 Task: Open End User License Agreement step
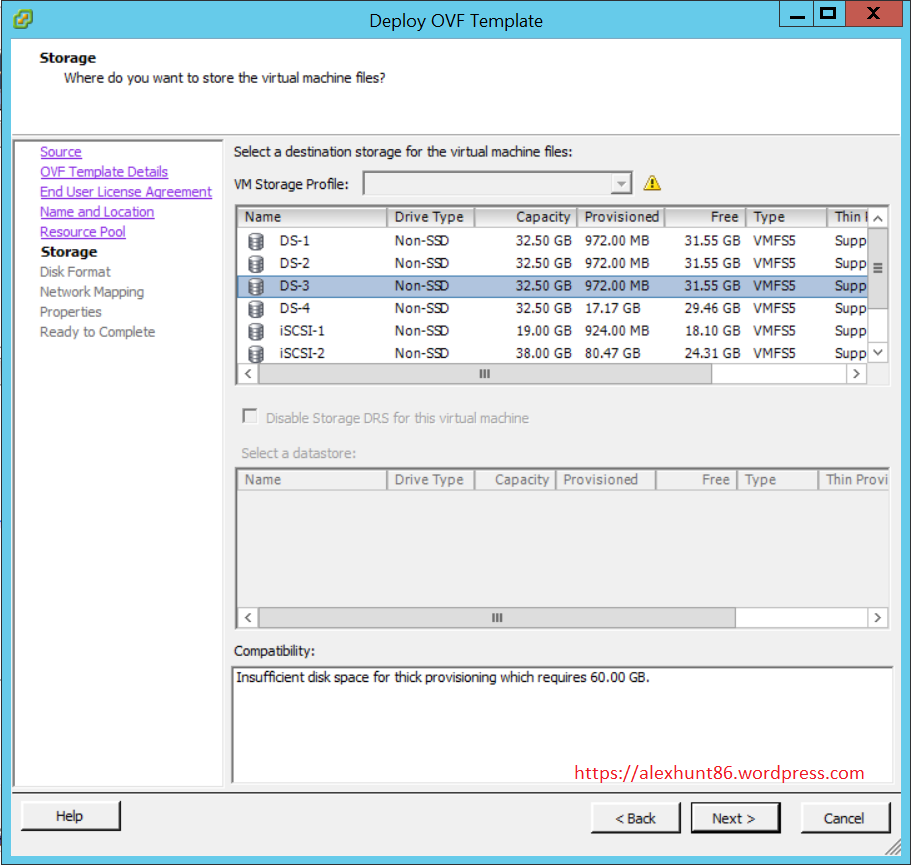click(126, 192)
